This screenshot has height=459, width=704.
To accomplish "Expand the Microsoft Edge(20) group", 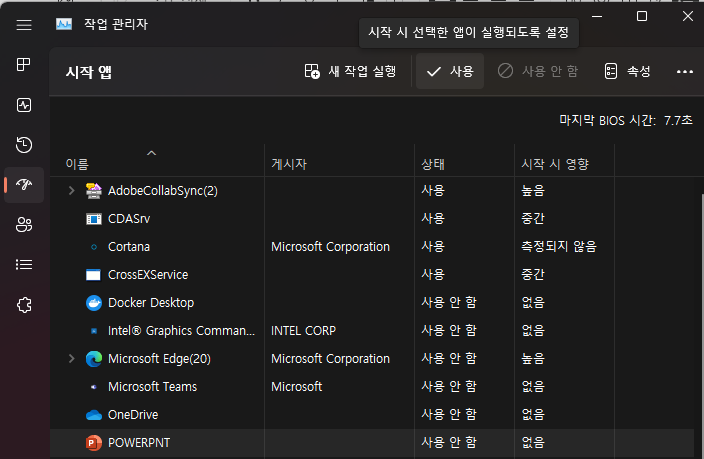I will pos(71,358).
